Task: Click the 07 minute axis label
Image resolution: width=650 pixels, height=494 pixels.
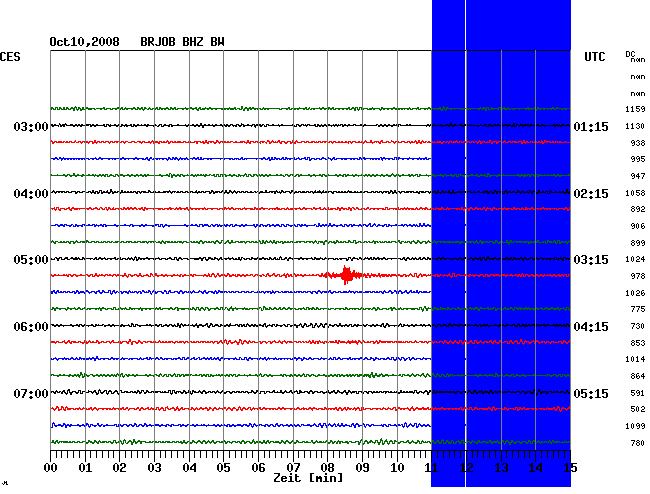Action: click(293, 468)
